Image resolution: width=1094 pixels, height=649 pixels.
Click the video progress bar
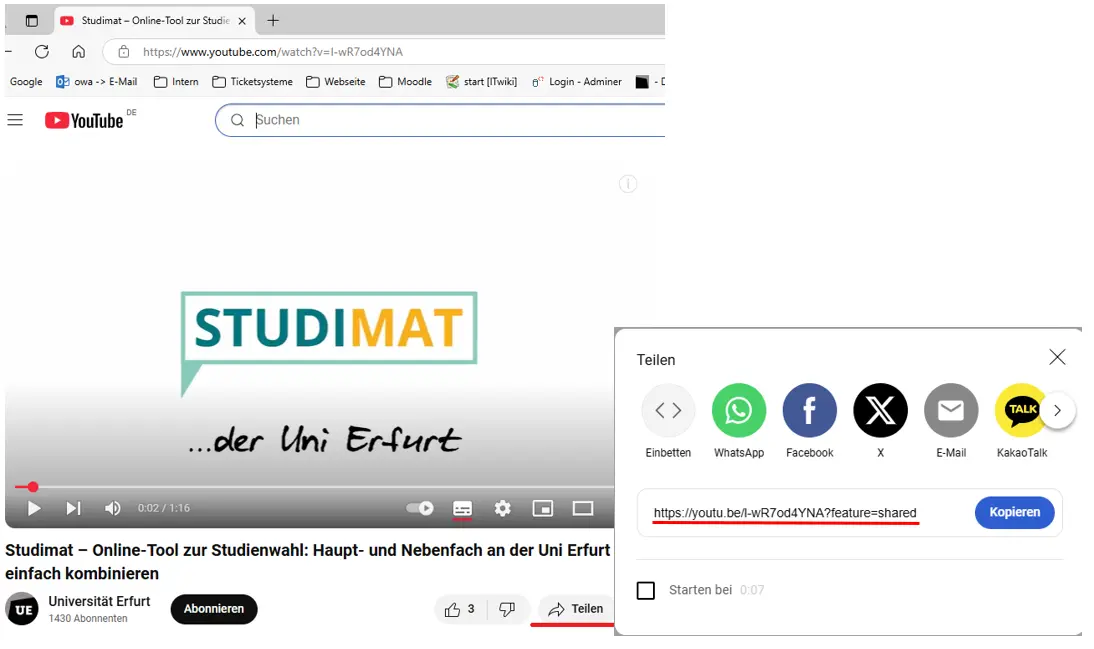pos(300,487)
